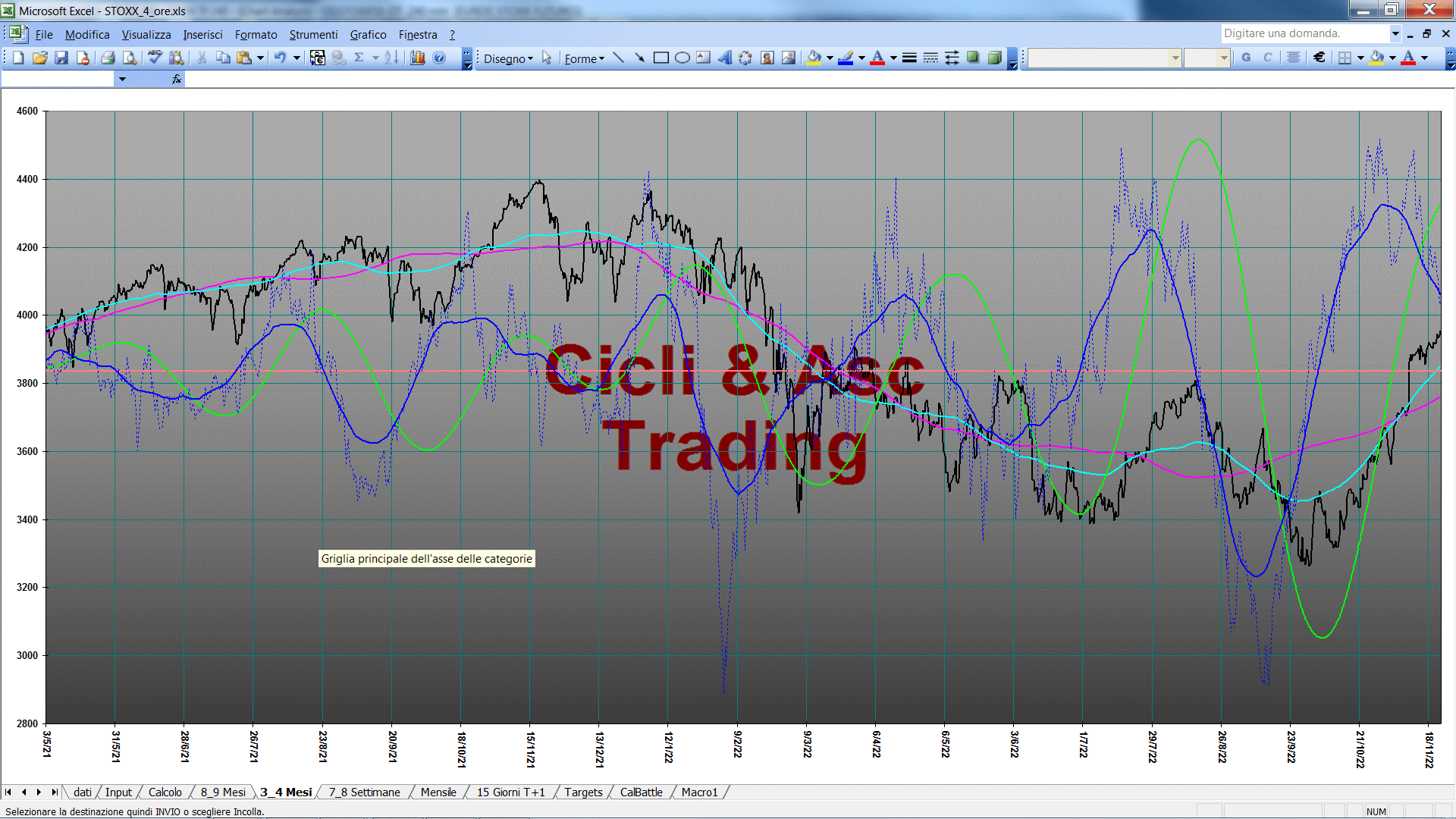The height and width of the screenshot is (819, 1456).
Task: Insert Picture from File
Action: point(789,58)
